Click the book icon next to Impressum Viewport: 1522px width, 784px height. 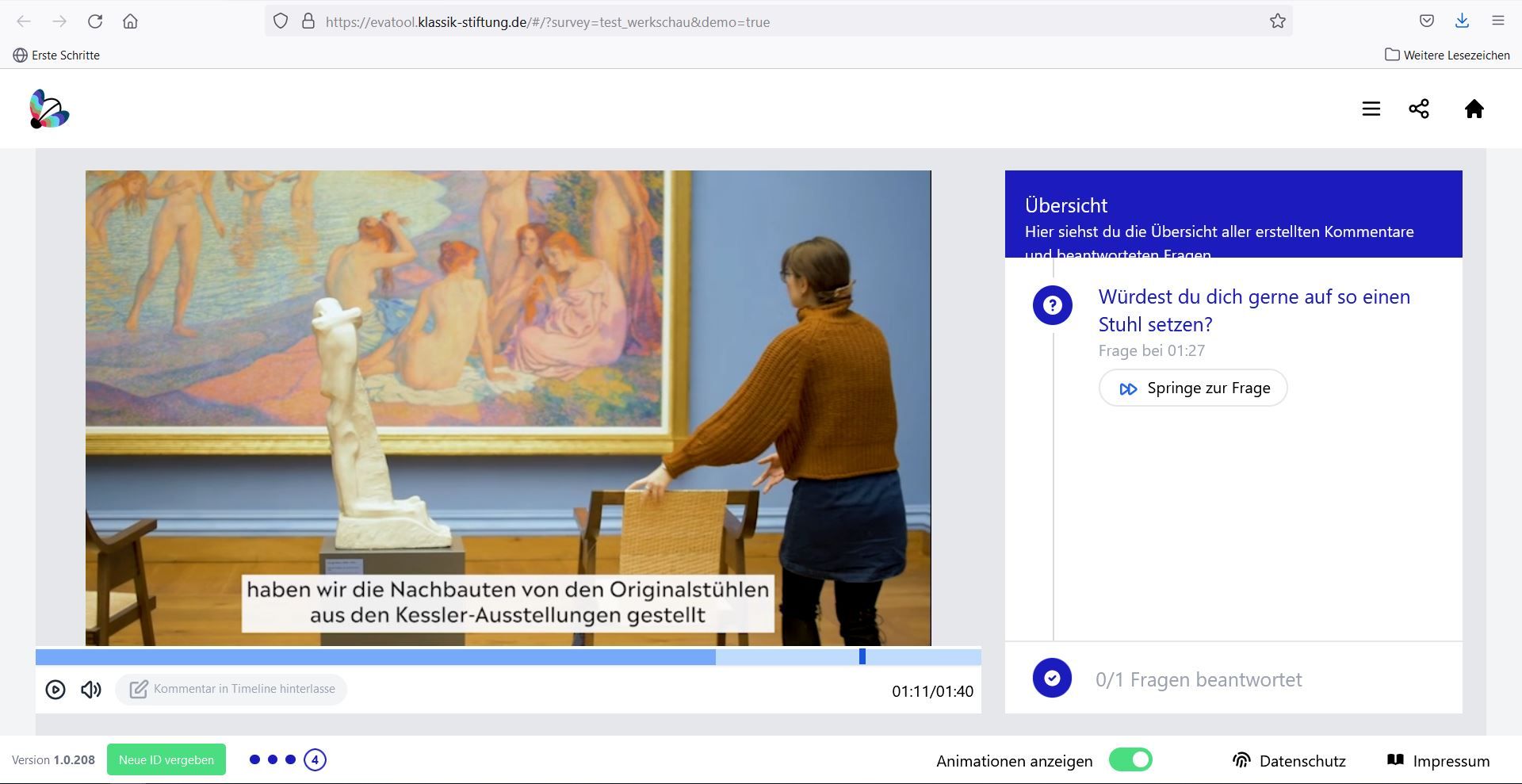pyautogui.click(x=1395, y=760)
